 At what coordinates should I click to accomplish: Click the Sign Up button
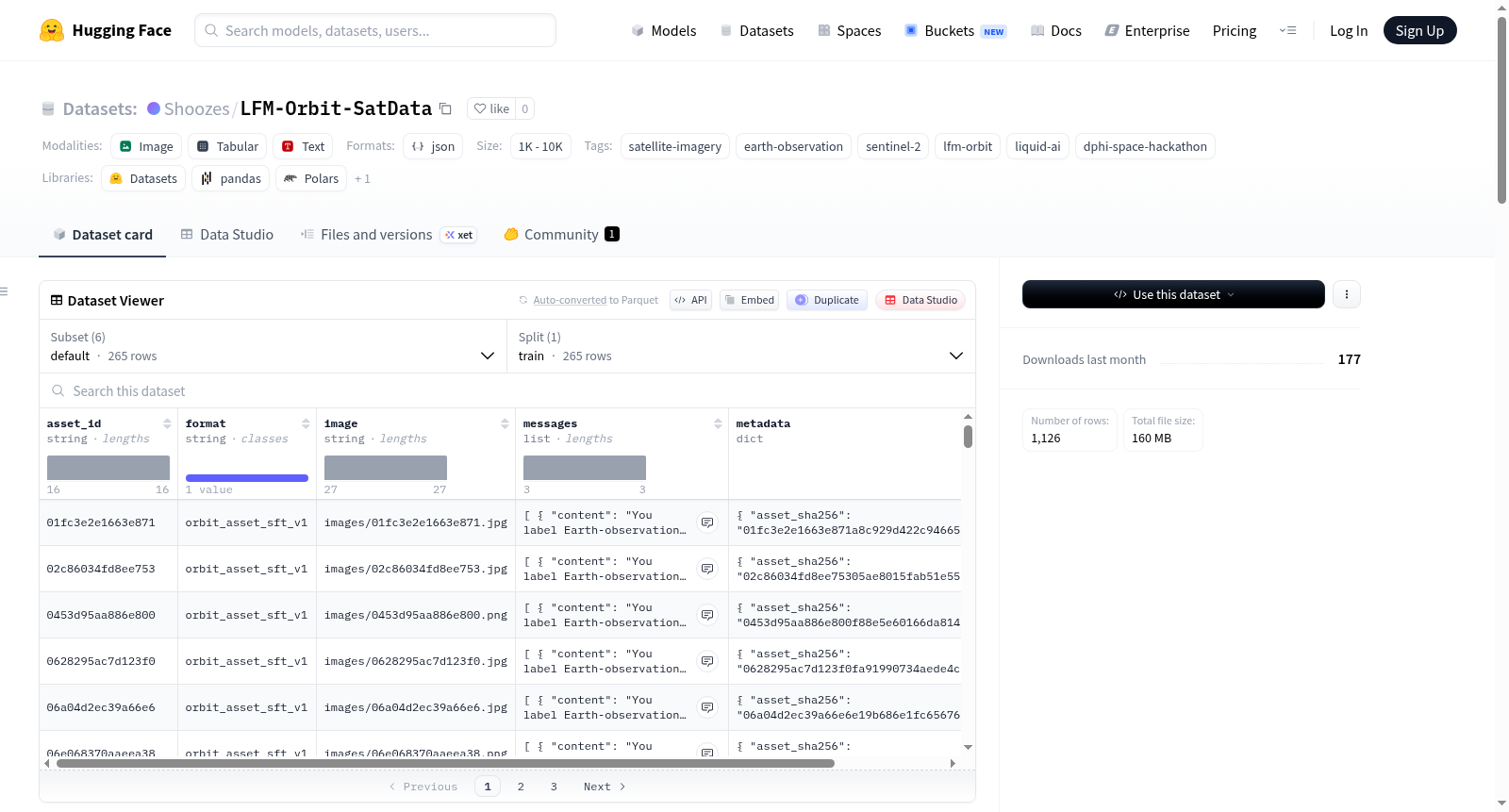1419,30
